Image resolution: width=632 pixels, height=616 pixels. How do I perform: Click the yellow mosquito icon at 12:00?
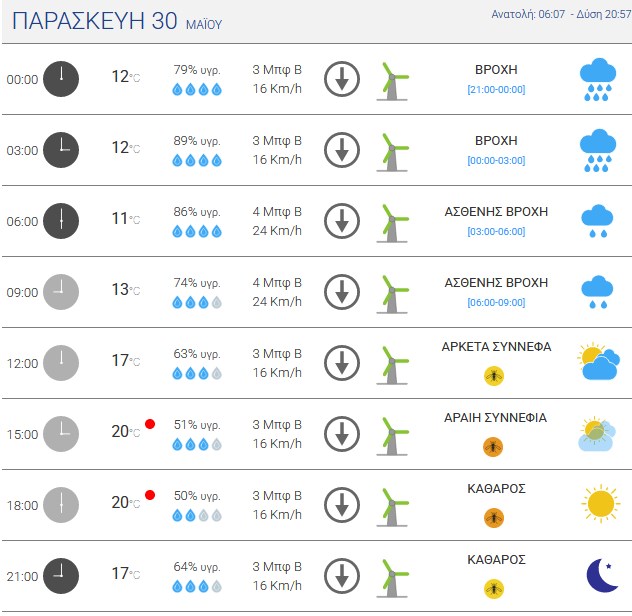[494, 376]
